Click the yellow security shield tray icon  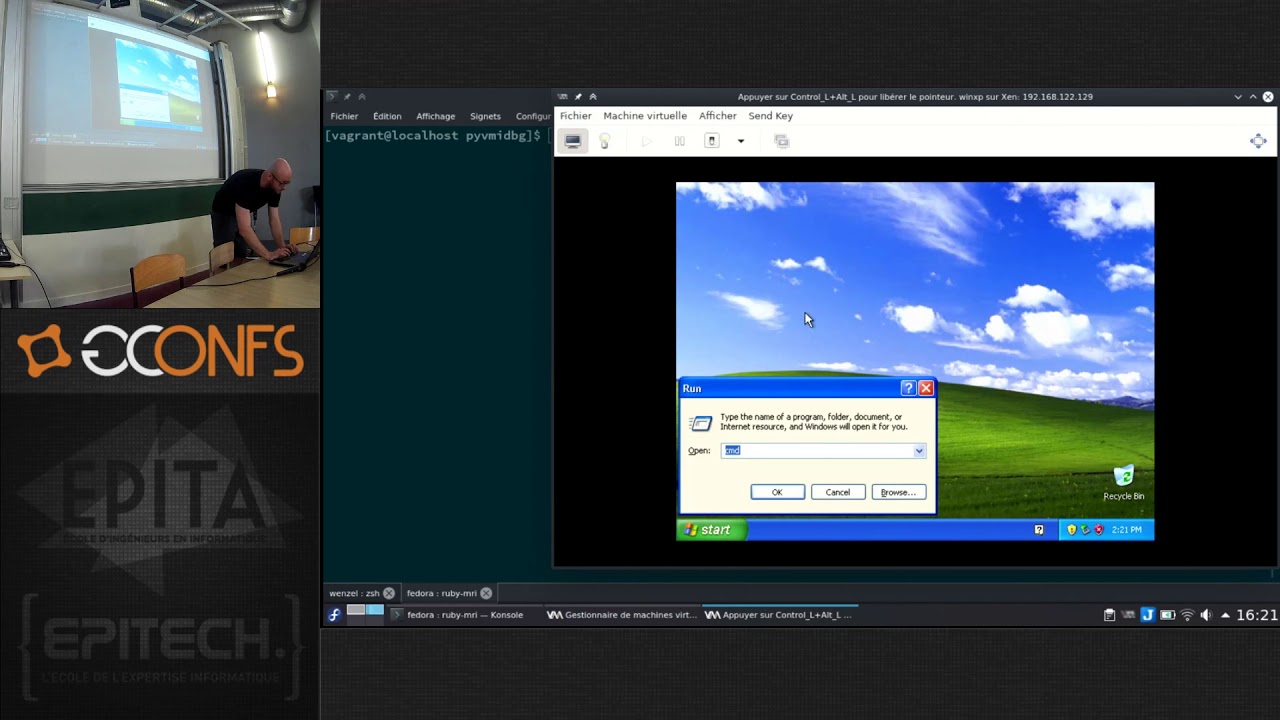tap(1072, 530)
